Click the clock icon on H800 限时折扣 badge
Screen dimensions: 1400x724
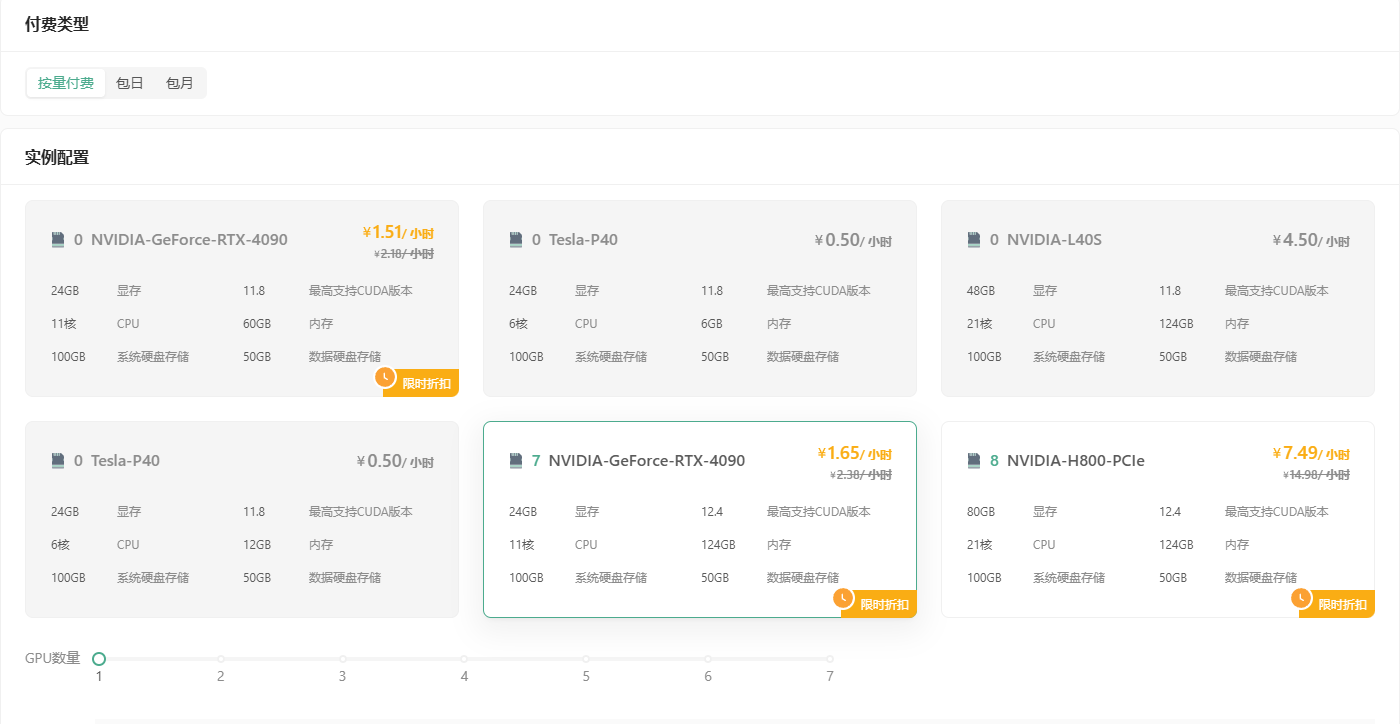(1301, 598)
